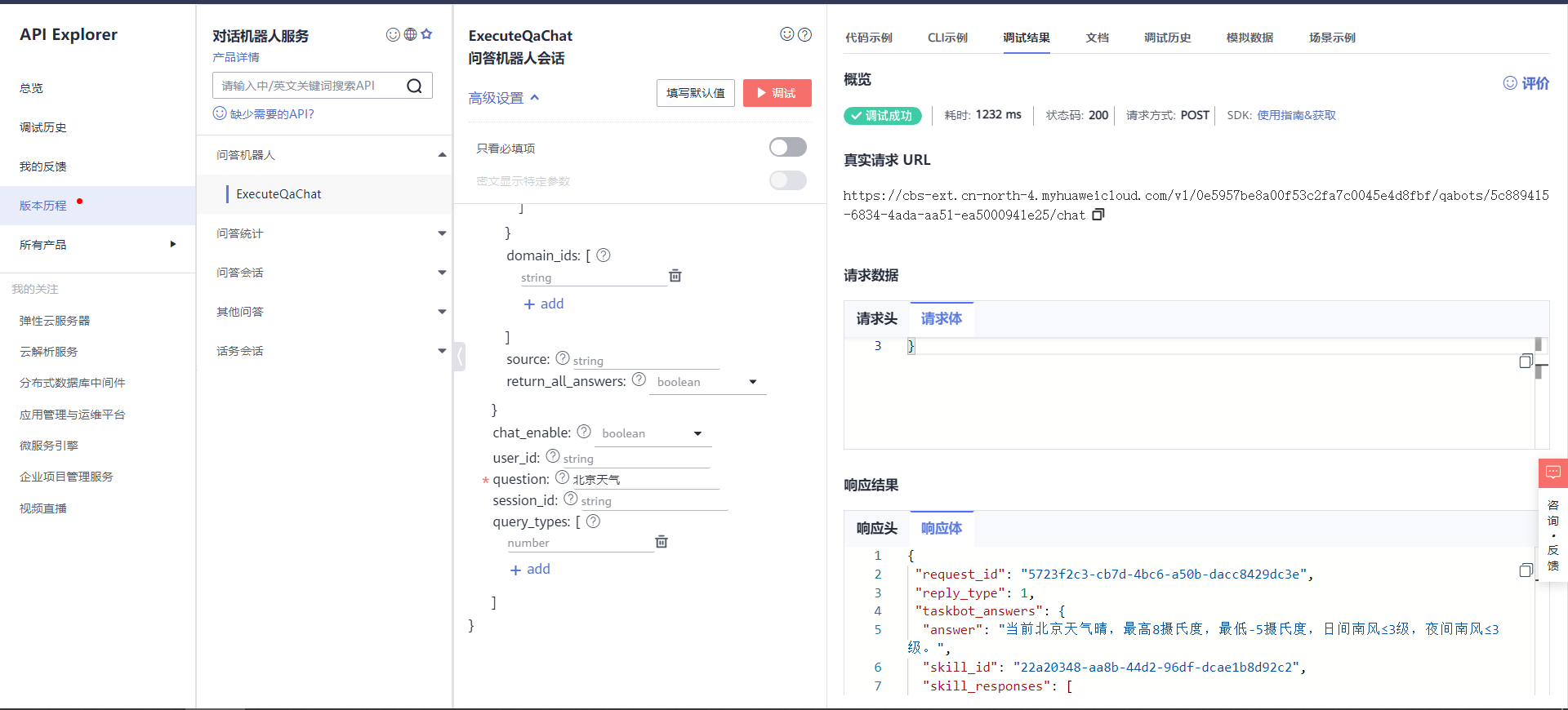Click help icon beside question
The image size is (1568, 710).
[x=563, y=477]
